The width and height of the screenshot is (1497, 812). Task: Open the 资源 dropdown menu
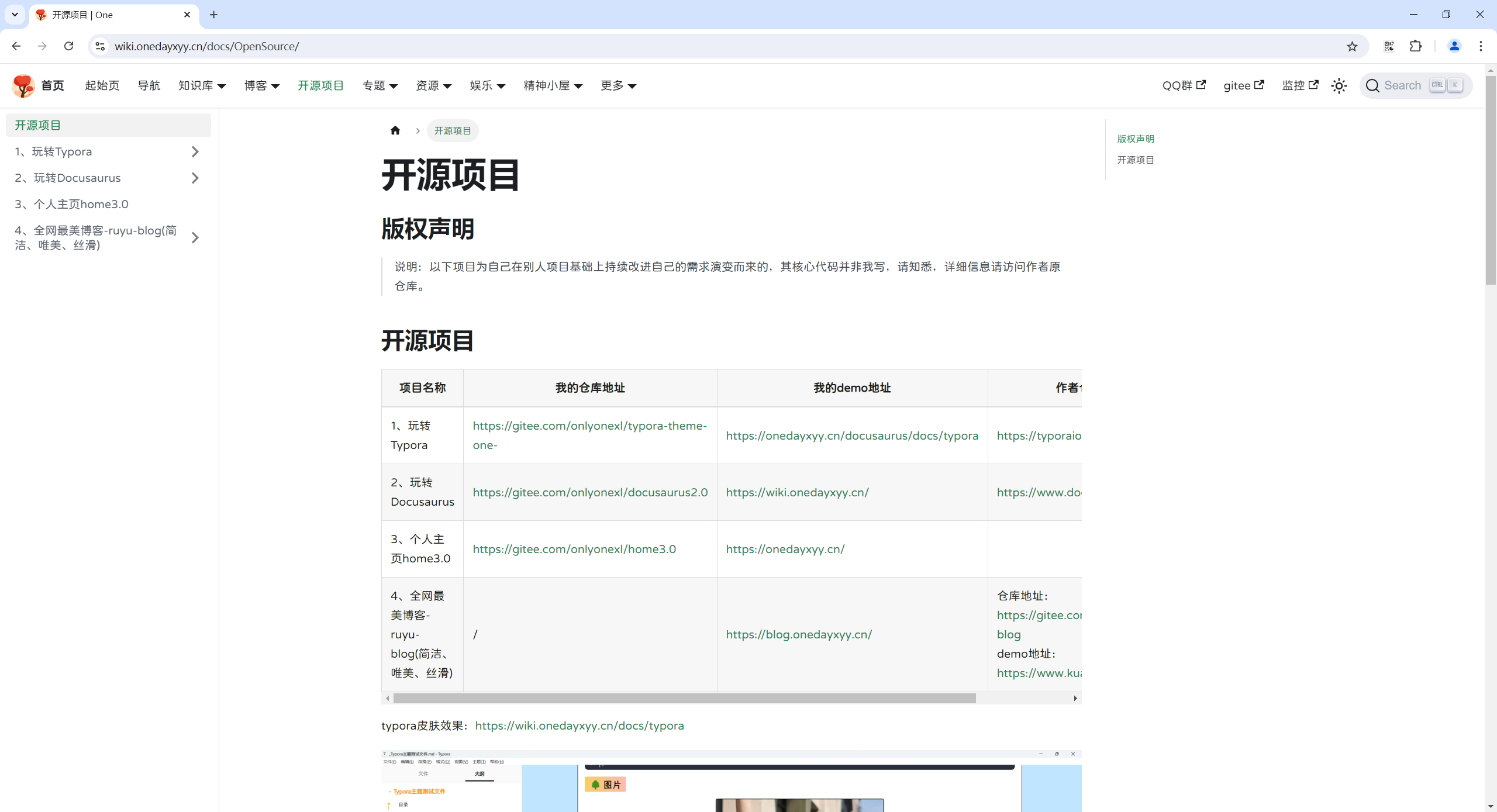pyautogui.click(x=433, y=85)
